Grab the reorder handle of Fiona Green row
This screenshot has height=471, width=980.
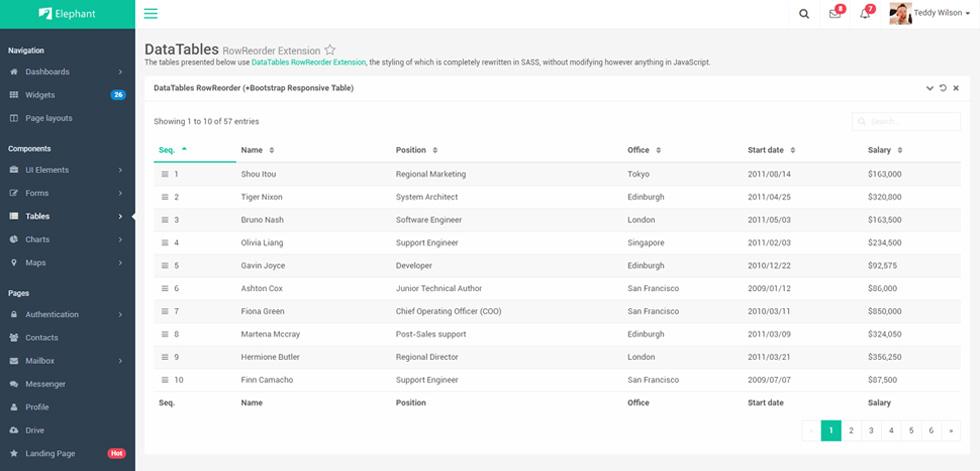165,311
